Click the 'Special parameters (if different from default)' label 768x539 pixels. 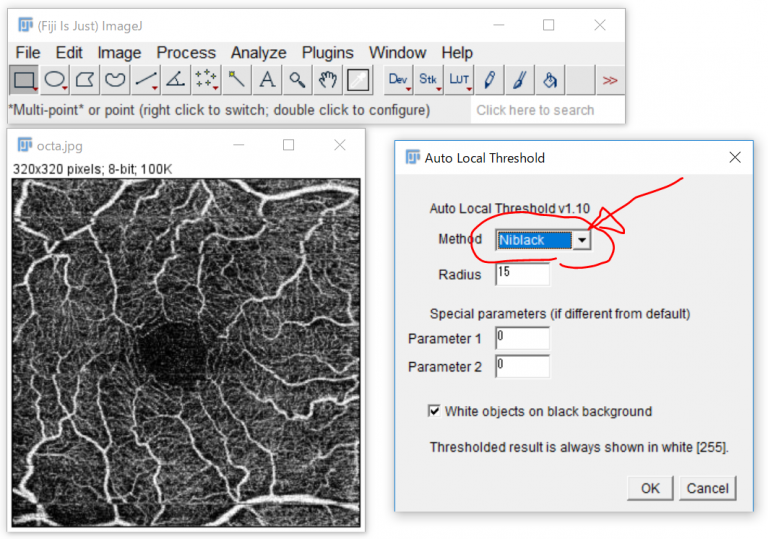560,314
